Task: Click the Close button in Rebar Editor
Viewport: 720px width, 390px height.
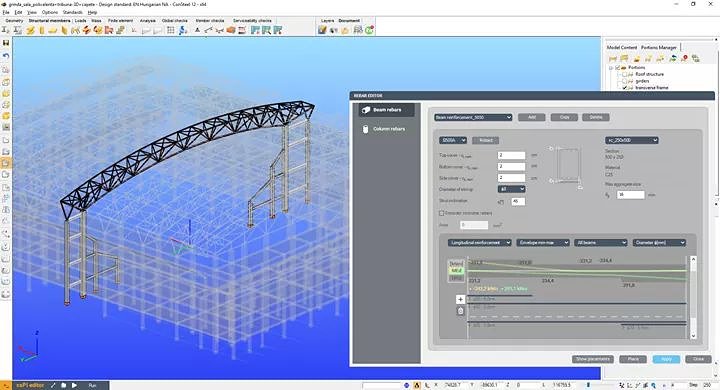Action: (x=698, y=359)
